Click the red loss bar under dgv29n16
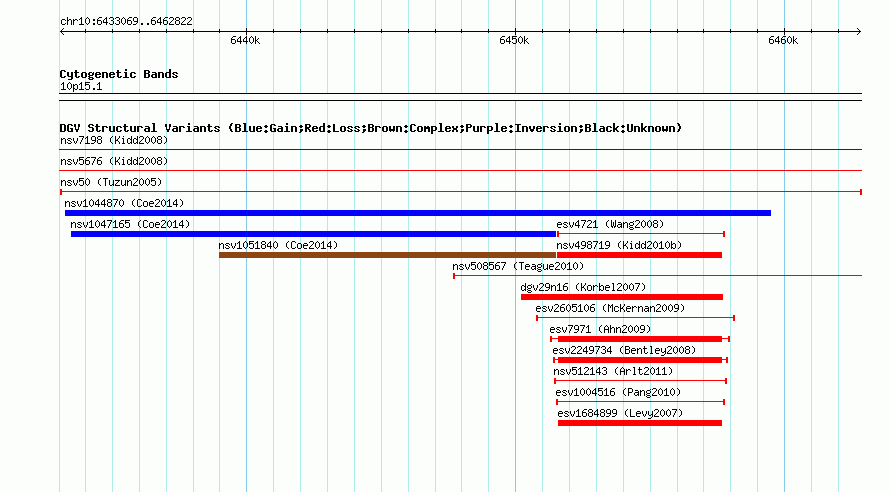This screenshot has height=492, width=890. (622, 297)
